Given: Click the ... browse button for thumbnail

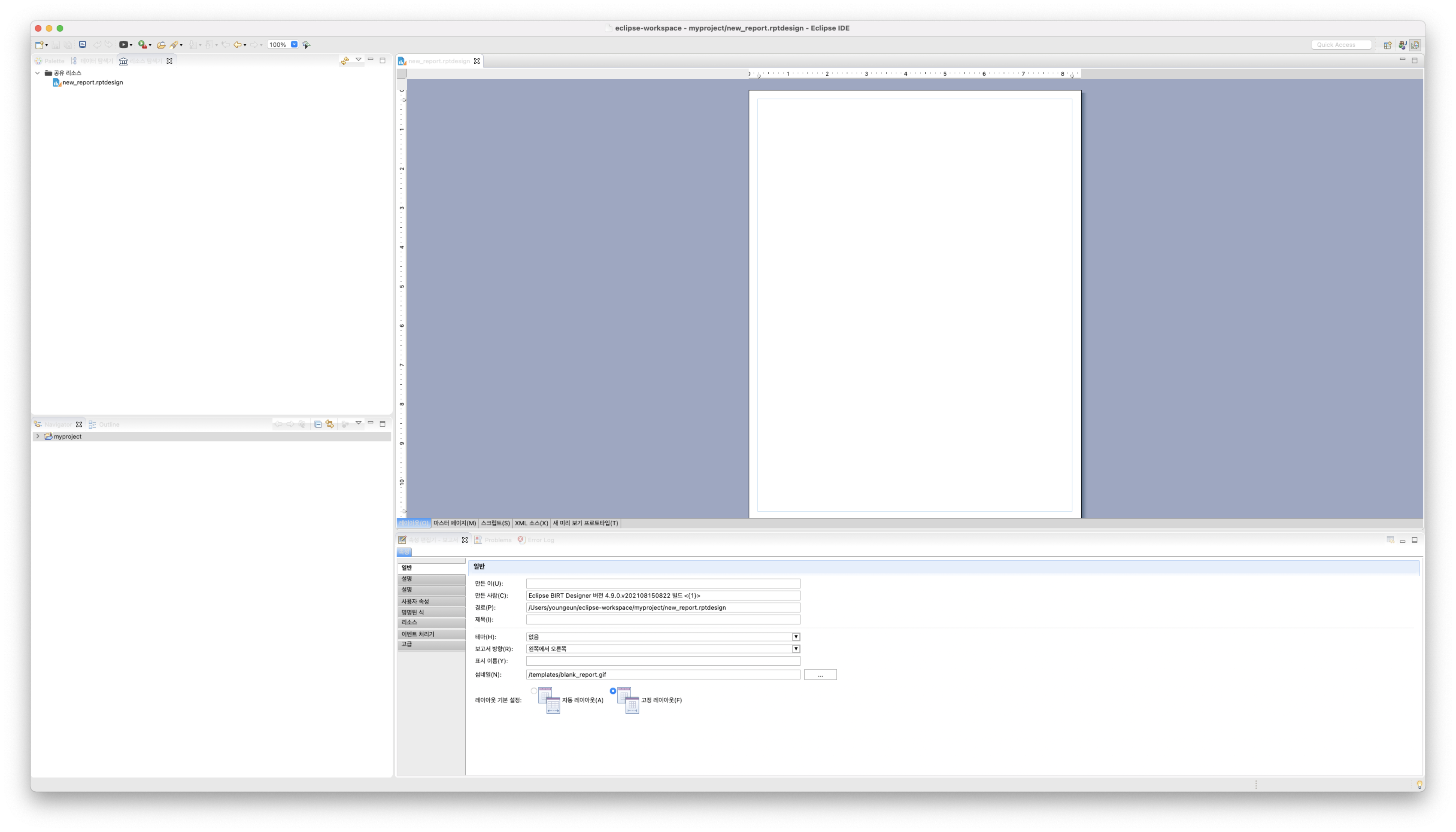Looking at the screenshot, I should tap(820, 675).
